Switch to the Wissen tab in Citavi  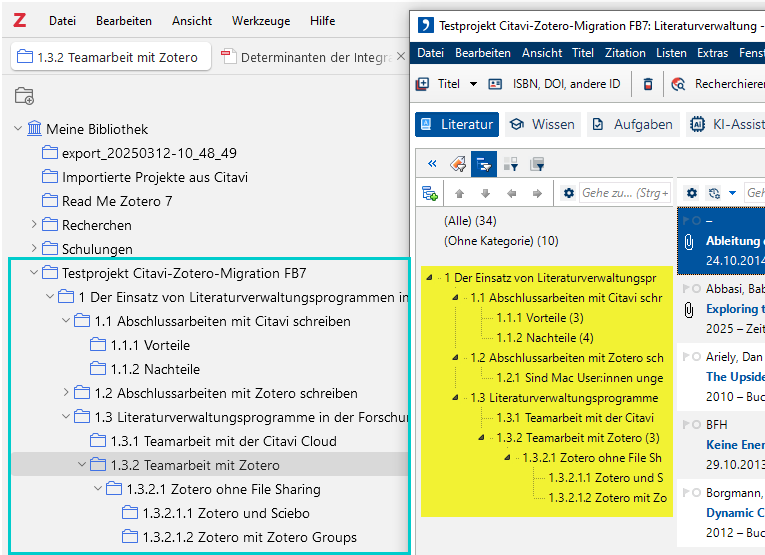pos(543,124)
